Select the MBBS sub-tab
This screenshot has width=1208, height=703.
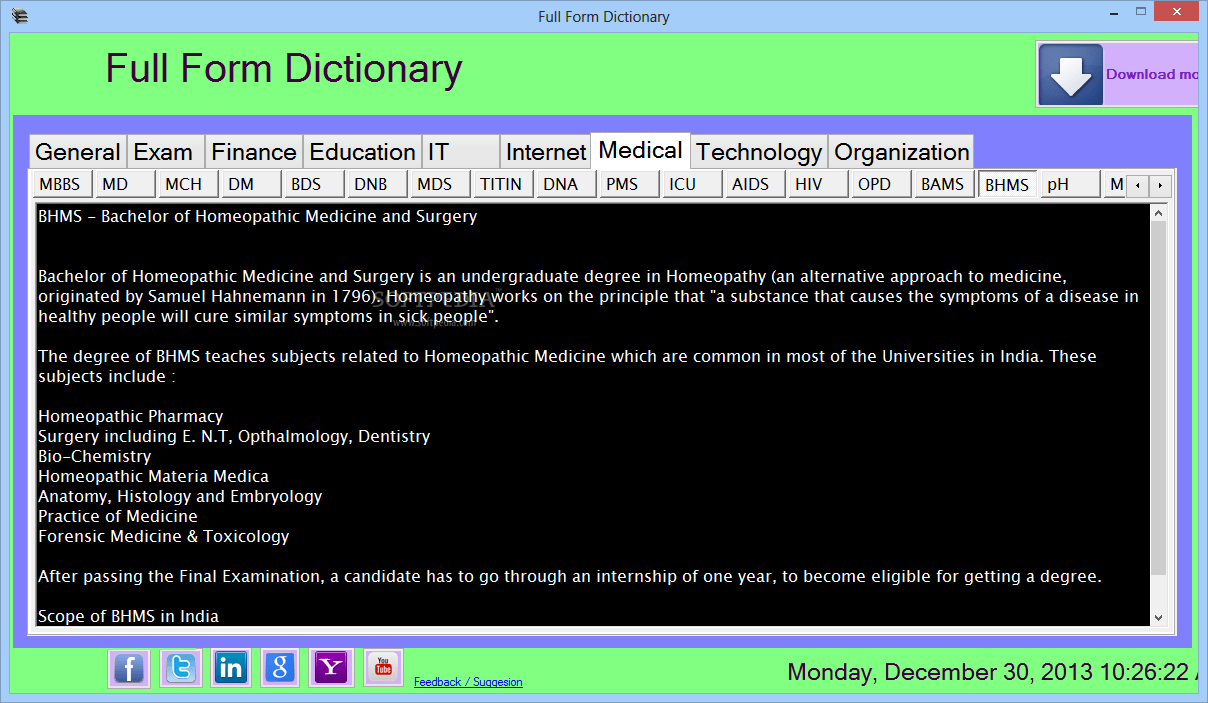pos(59,184)
